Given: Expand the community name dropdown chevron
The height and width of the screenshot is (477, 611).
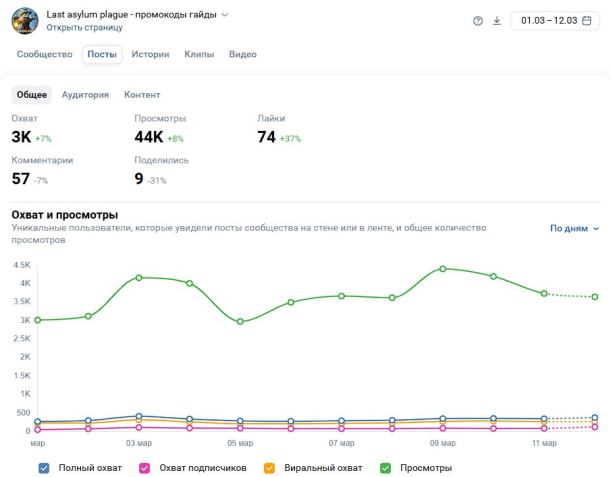Looking at the screenshot, I should click(x=225, y=15).
